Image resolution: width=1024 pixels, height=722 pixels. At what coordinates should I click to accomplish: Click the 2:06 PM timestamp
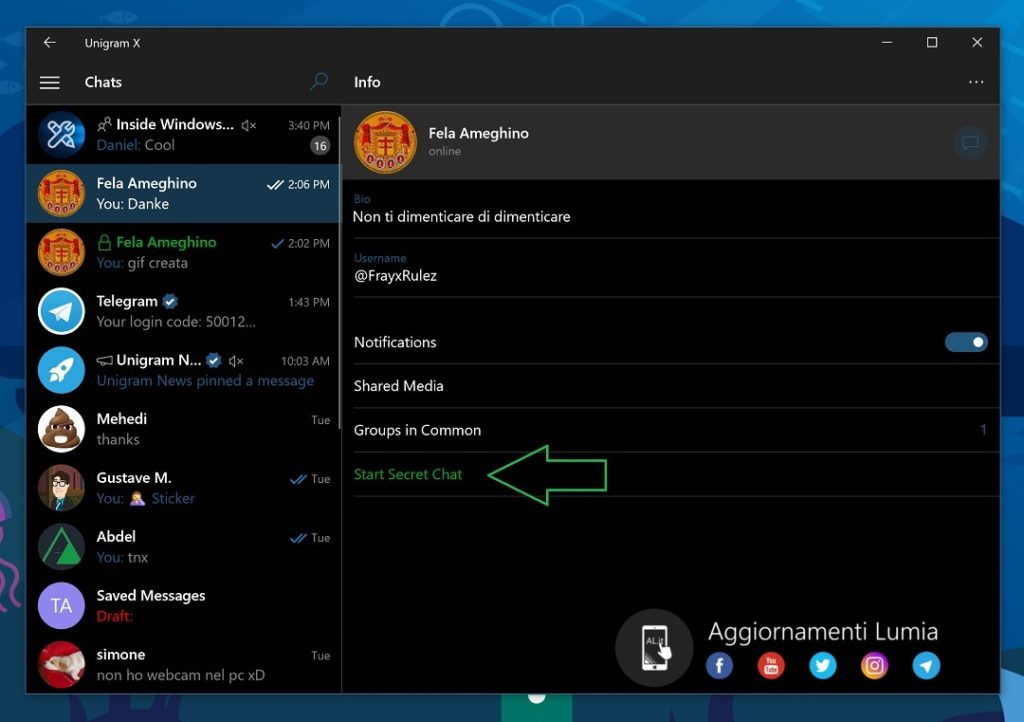pos(309,184)
